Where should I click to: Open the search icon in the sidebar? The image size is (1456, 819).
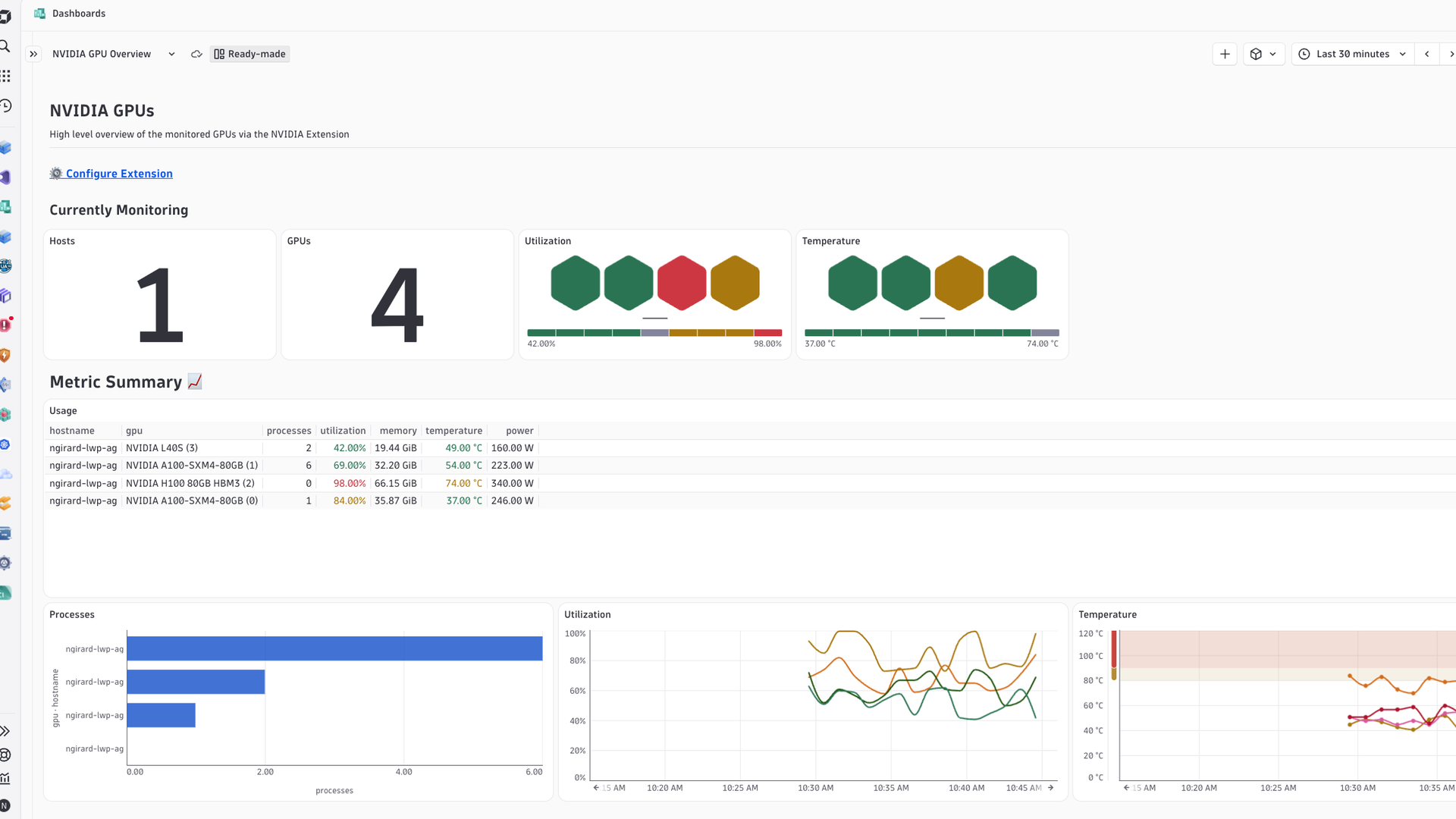(5, 46)
